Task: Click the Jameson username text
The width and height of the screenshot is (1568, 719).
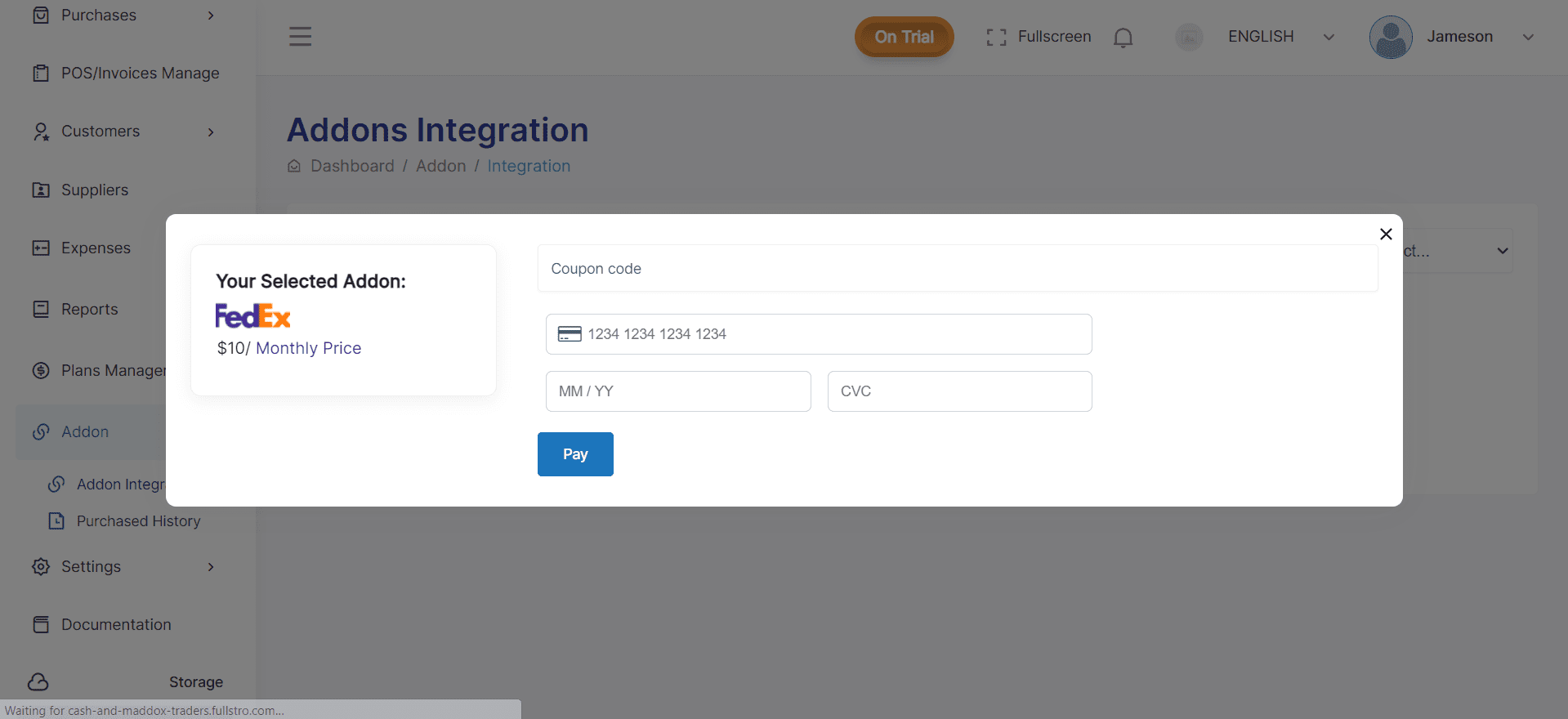Action: pyautogui.click(x=1460, y=37)
